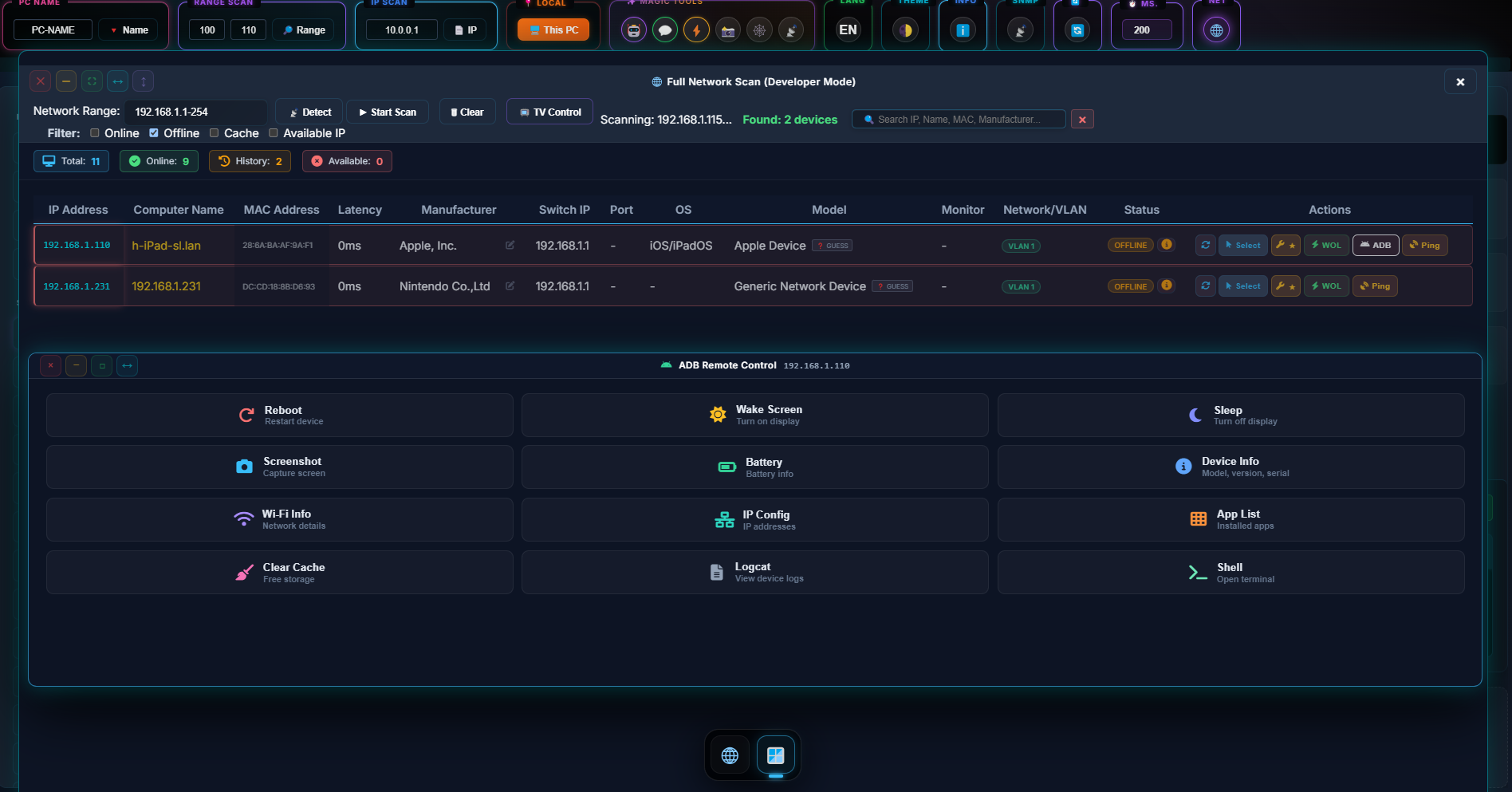Check Battery info via ADB
The height and width of the screenshot is (792, 1512).
pyautogui.click(x=755, y=467)
